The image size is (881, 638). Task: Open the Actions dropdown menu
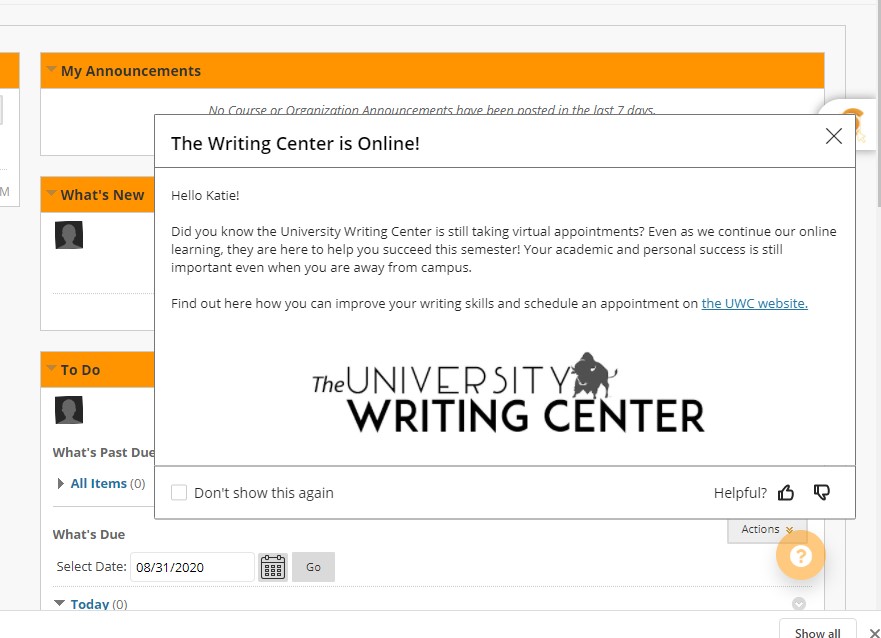[x=766, y=529]
